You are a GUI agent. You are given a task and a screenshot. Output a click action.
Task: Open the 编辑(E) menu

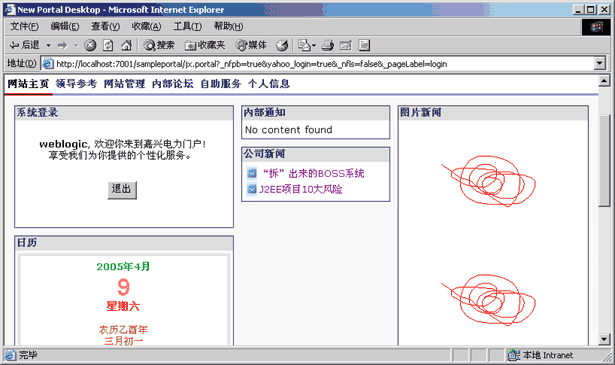[x=65, y=26]
